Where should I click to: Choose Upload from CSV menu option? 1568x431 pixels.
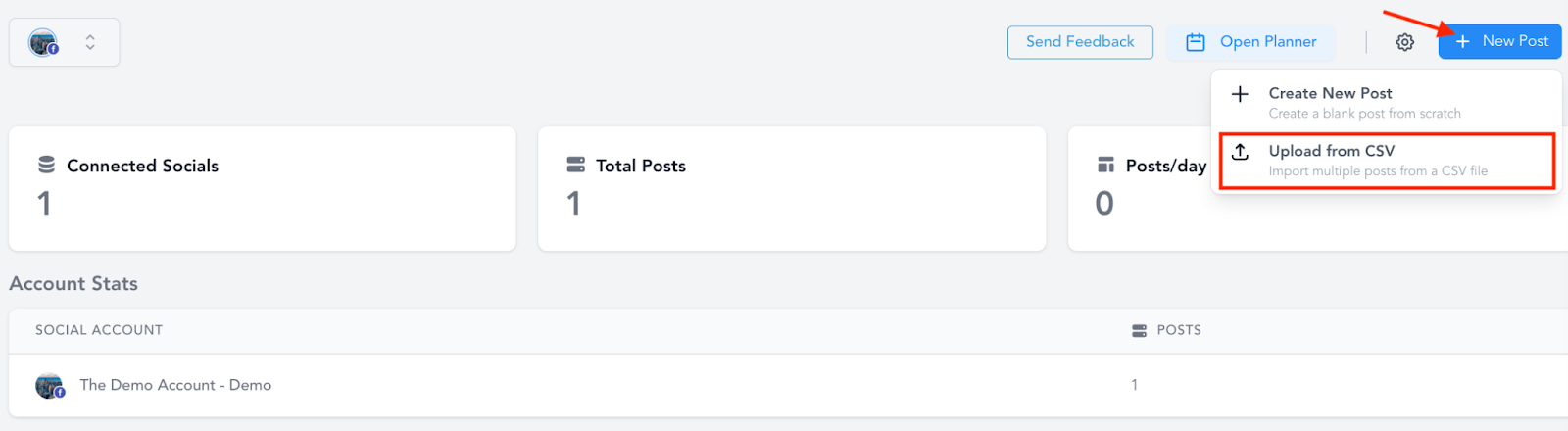click(x=1387, y=161)
